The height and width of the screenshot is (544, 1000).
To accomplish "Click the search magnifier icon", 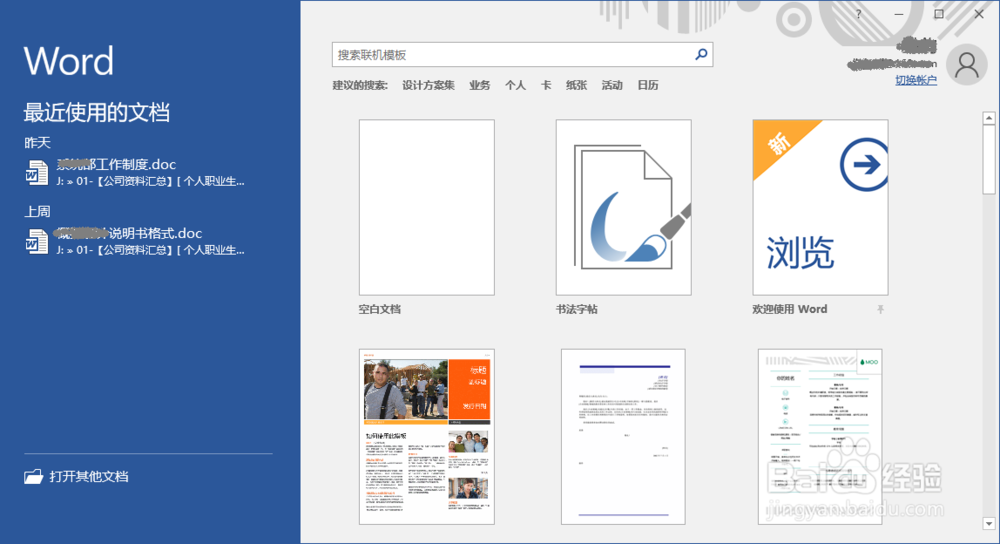I will pos(701,55).
